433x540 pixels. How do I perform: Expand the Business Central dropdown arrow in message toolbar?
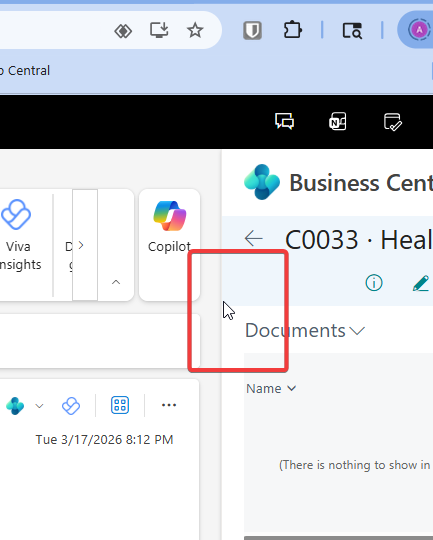pos(39,406)
